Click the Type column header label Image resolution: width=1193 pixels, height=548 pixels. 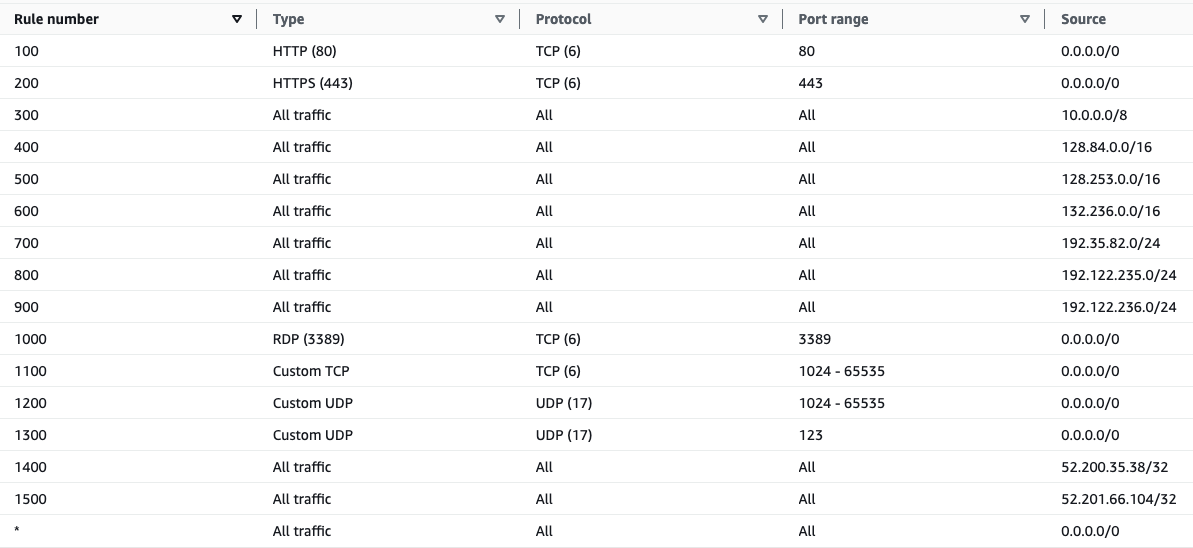(x=288, y=19)
